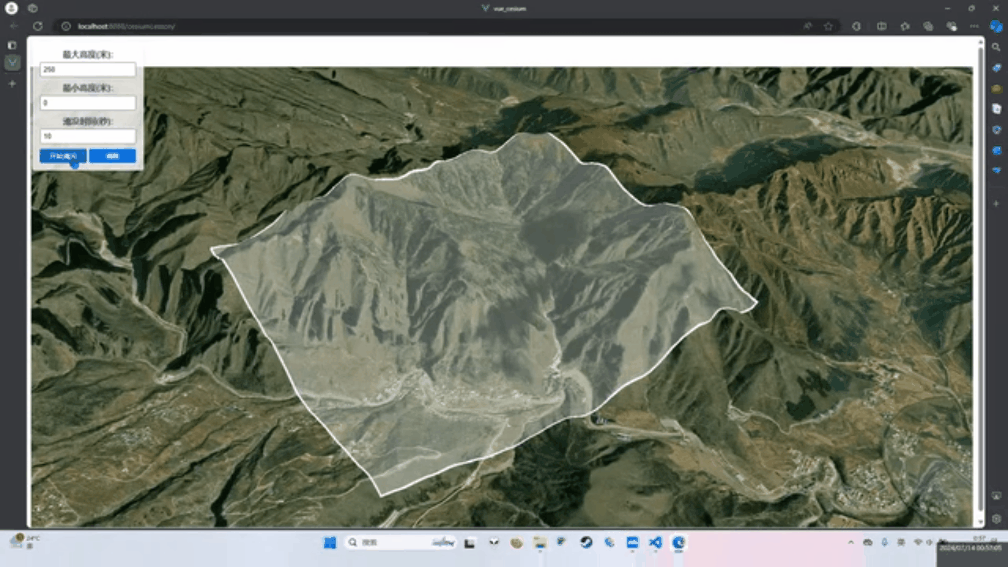The height and width of the screenshot is (567, 1008).
Task: Click the blue start flooding button
Action: [x=63, y=156]
